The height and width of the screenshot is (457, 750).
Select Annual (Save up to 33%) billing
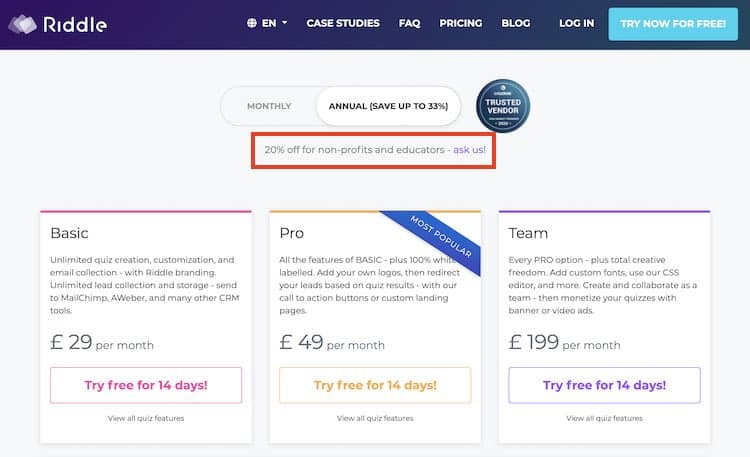point(388,106)
